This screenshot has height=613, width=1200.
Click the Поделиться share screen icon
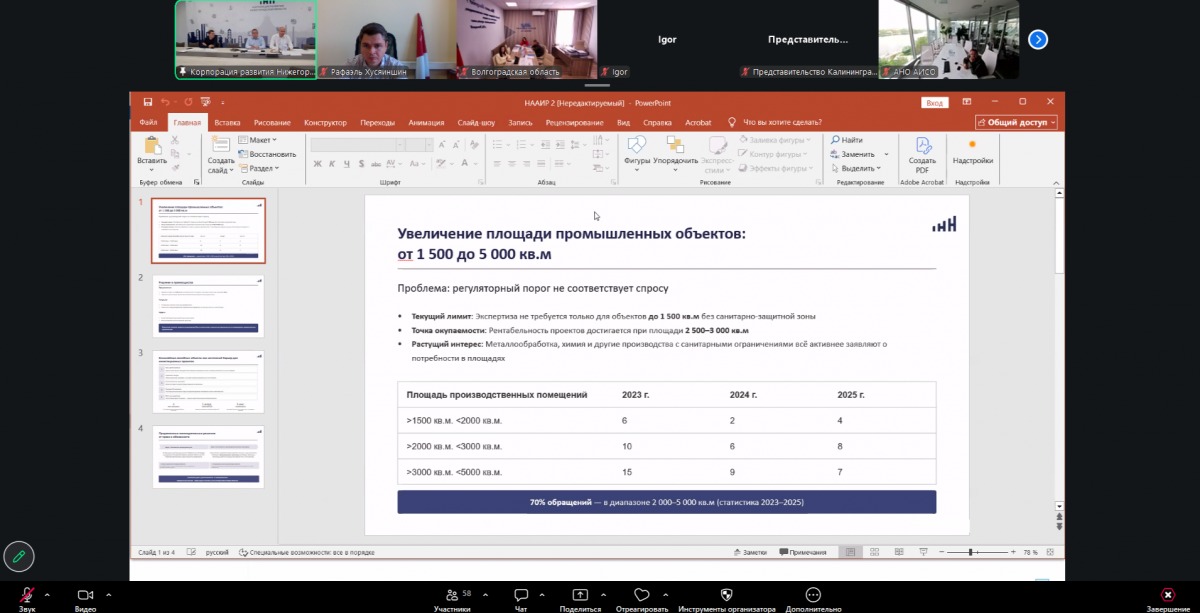point(580,594)
